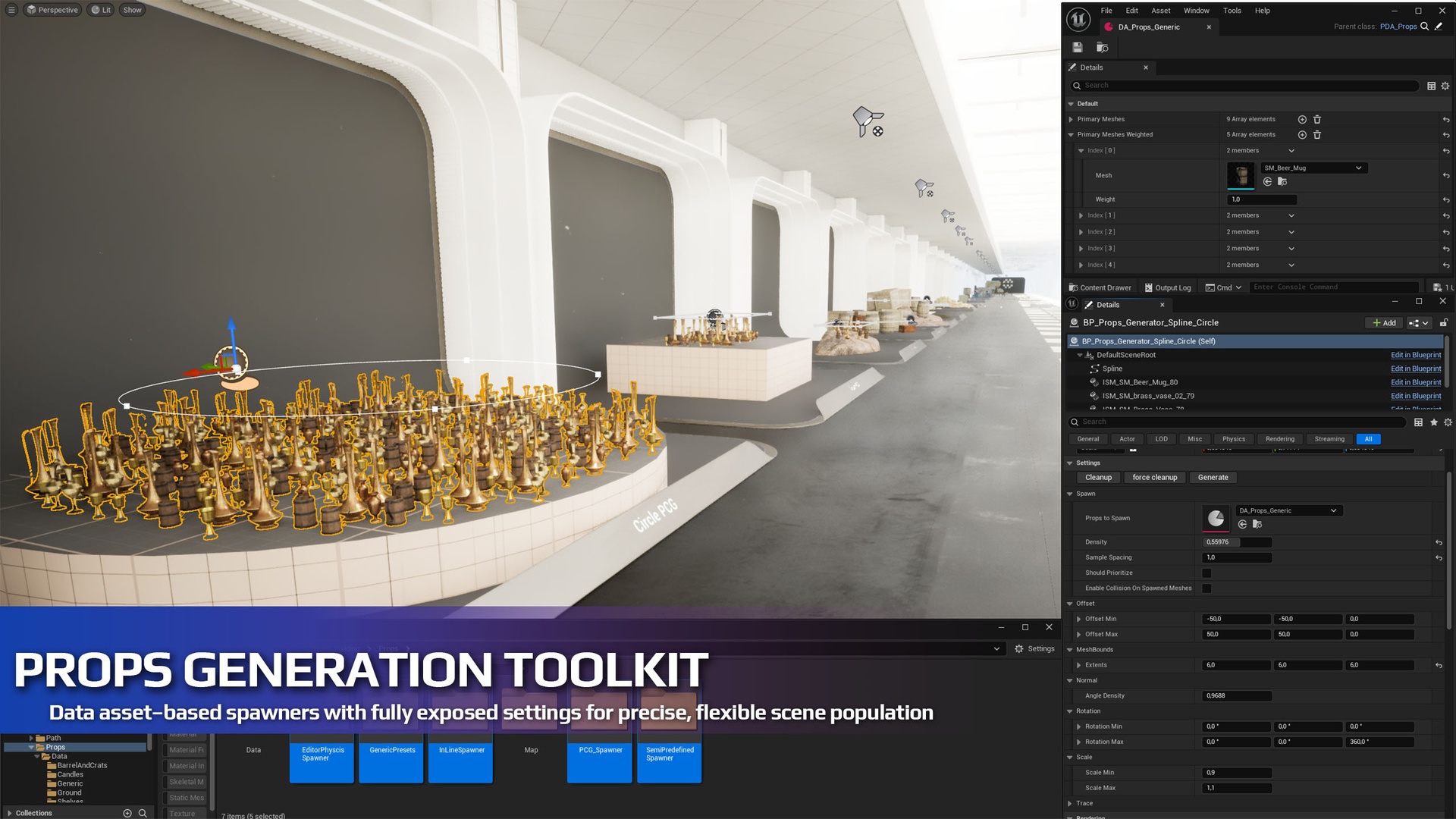Browse to asset in Content Browser toolbar icon

[x=1103, y=47]
